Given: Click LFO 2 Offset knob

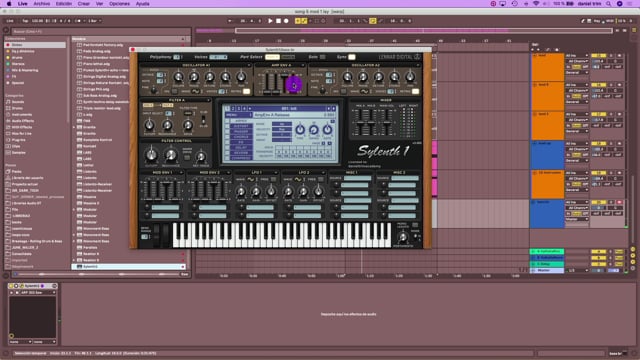Looking at the screenshot, I should pyautogui.click(x=318, y=191).
